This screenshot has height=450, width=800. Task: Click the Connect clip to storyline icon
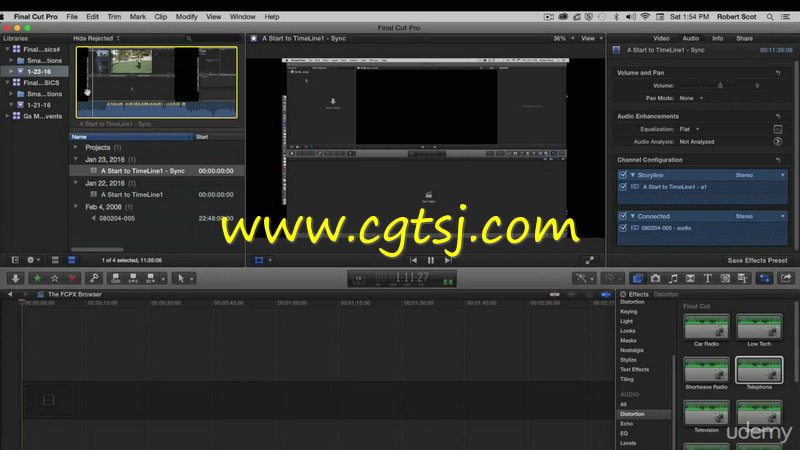[116, 279]
